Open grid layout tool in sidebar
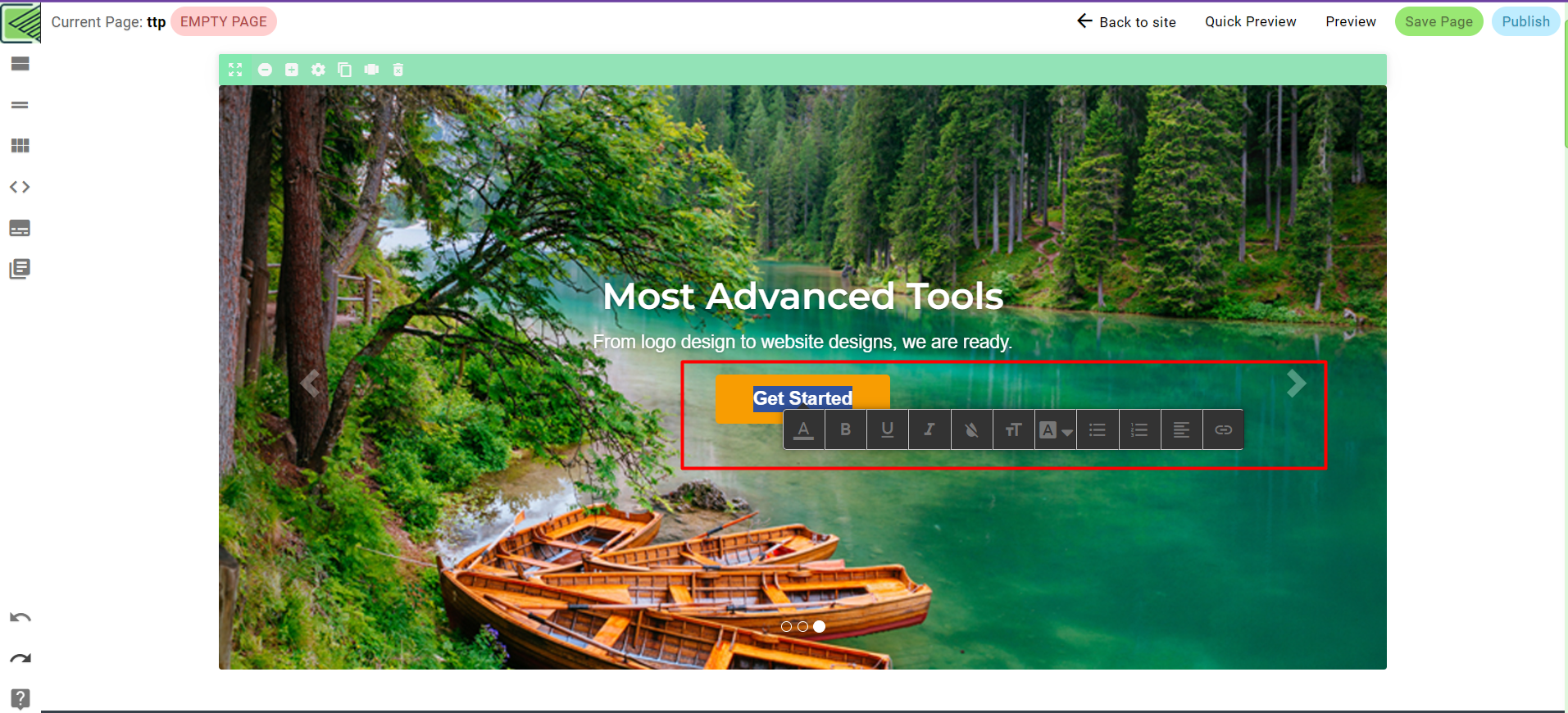Image resolution: width=1568 pixels, height=713 pixels. pyautogui.click(x=20, y=146)
